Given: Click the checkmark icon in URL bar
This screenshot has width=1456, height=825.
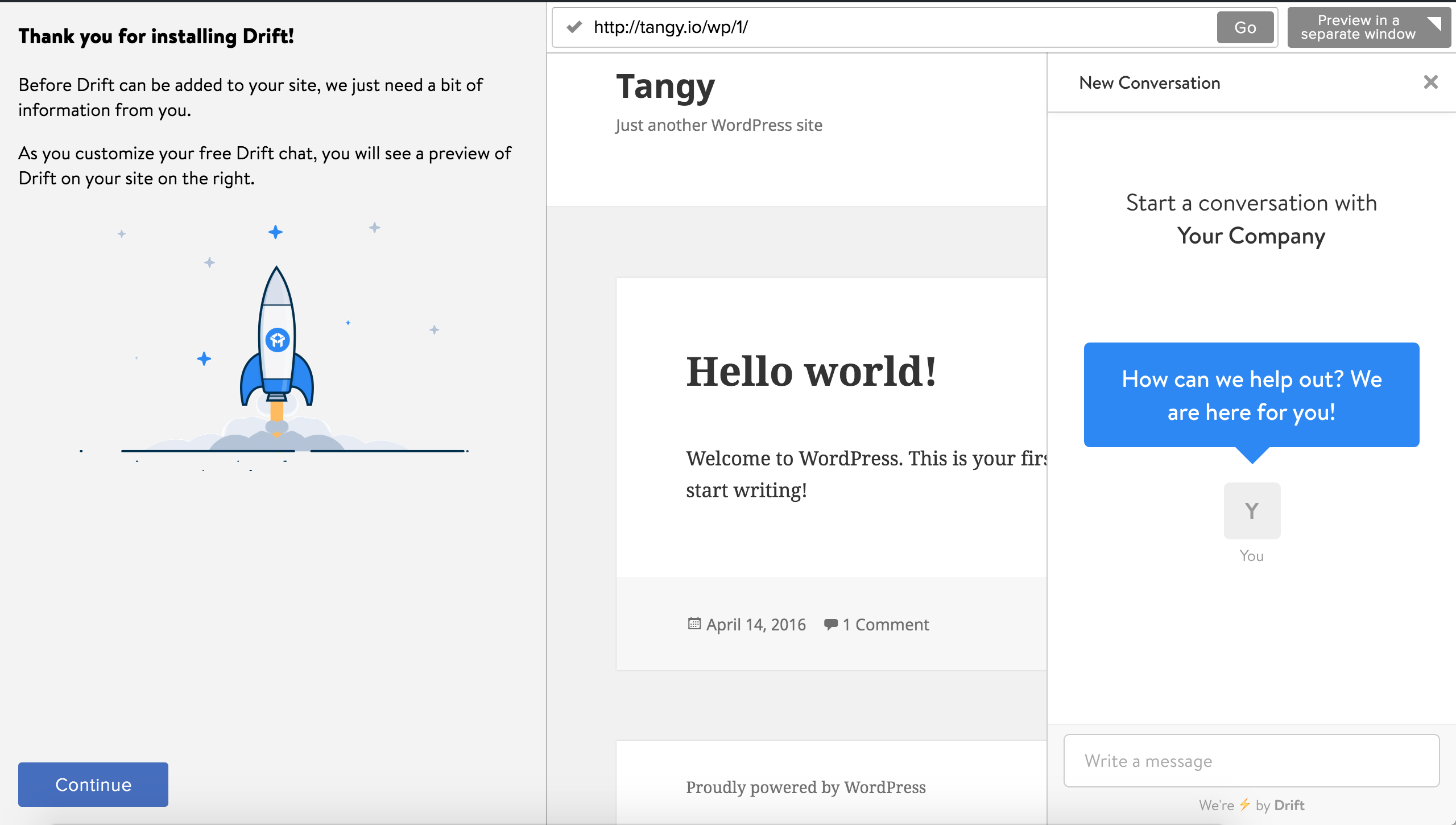Looking at the screenshot, I should (574, 27).
